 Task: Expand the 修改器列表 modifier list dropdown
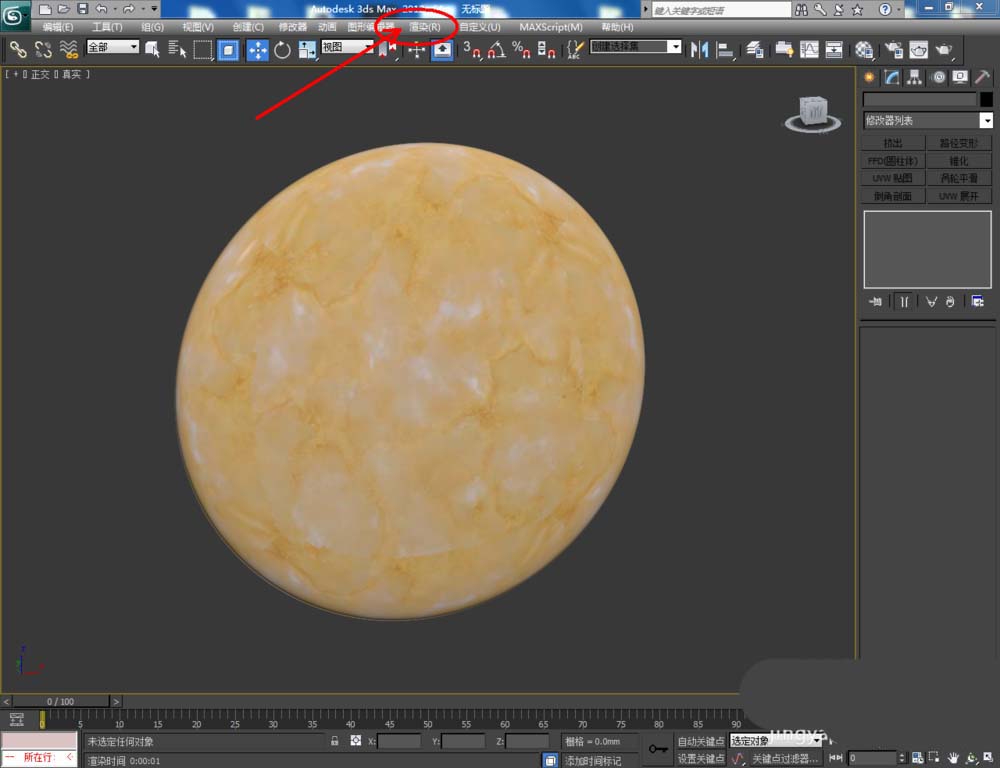pos(986,121)
